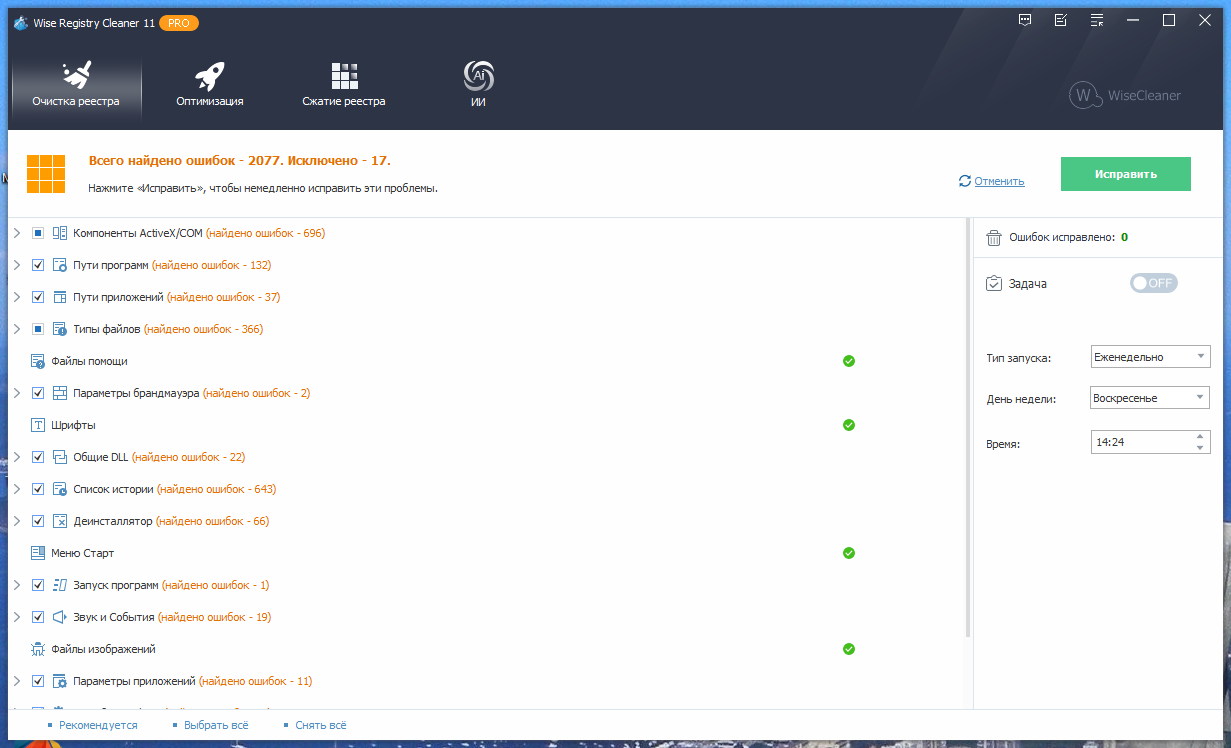Screen dimensions: 1231x748
Task: Uncheck the Деинсталлятор checkbox
Action: 38,521
